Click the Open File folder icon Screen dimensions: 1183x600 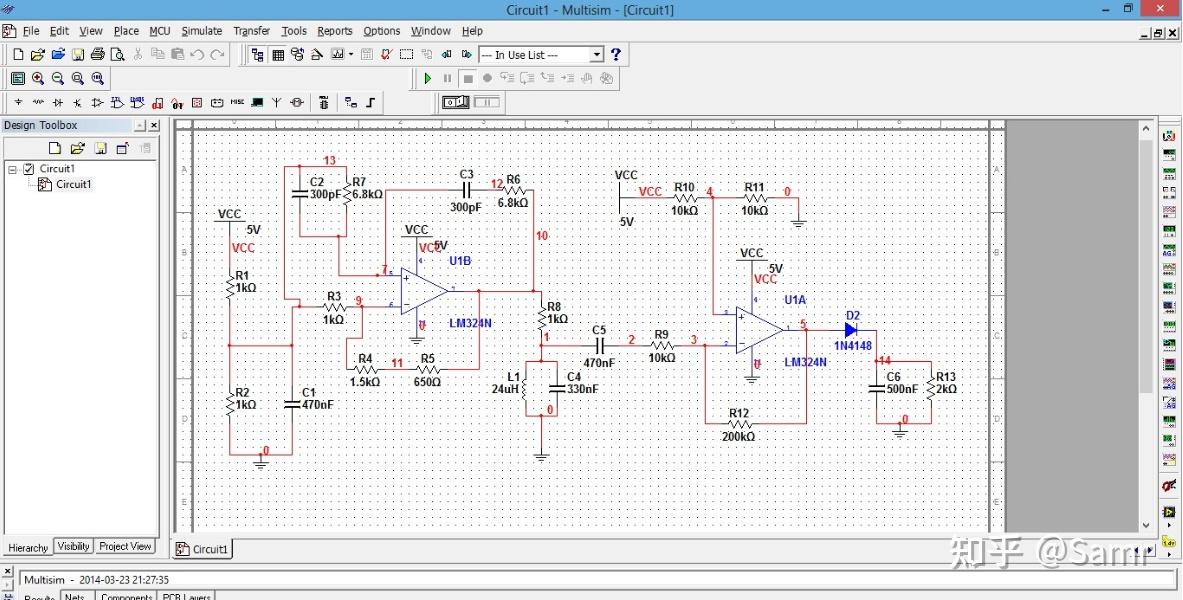point(38,55)
